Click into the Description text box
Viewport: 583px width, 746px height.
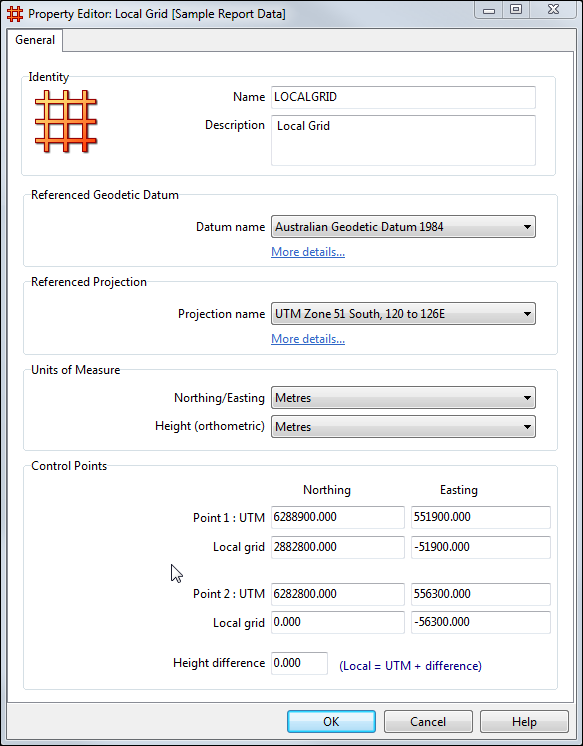pos(403,140)
